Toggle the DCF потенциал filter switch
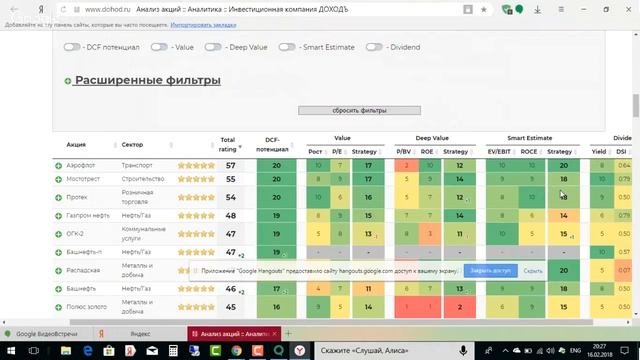Viewport: 640px width, 360px height. (72, 47)
